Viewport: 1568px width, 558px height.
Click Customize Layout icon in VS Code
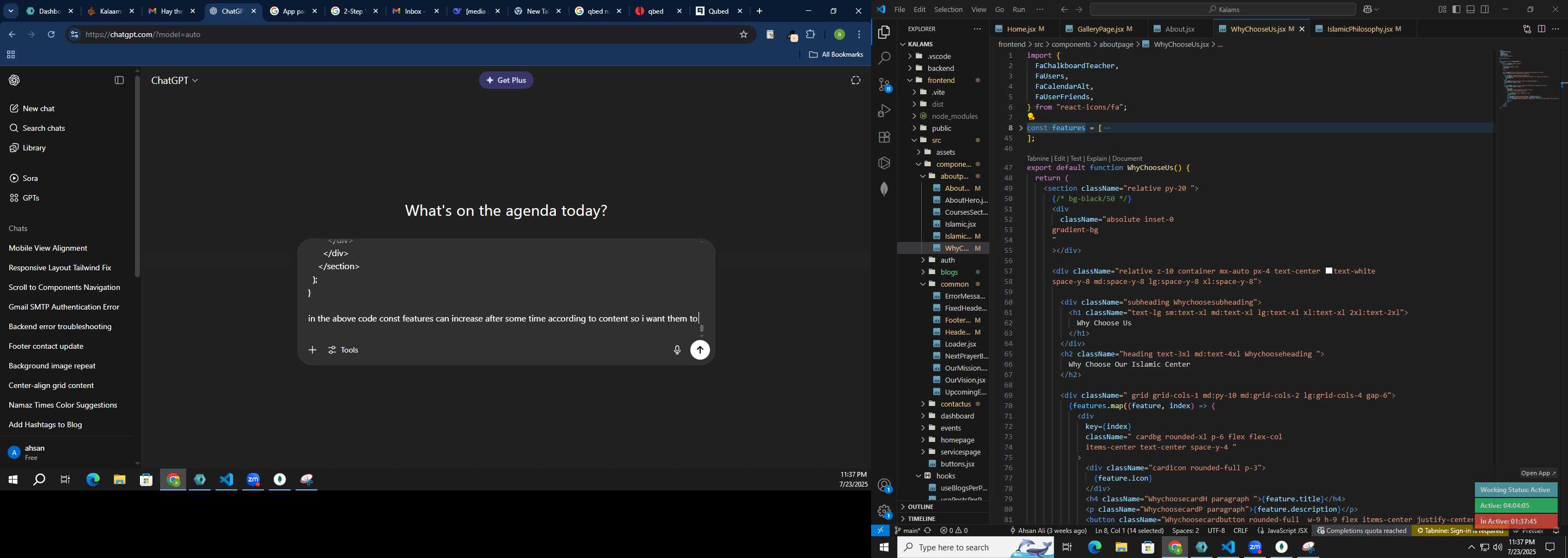tap(1442, 10)
